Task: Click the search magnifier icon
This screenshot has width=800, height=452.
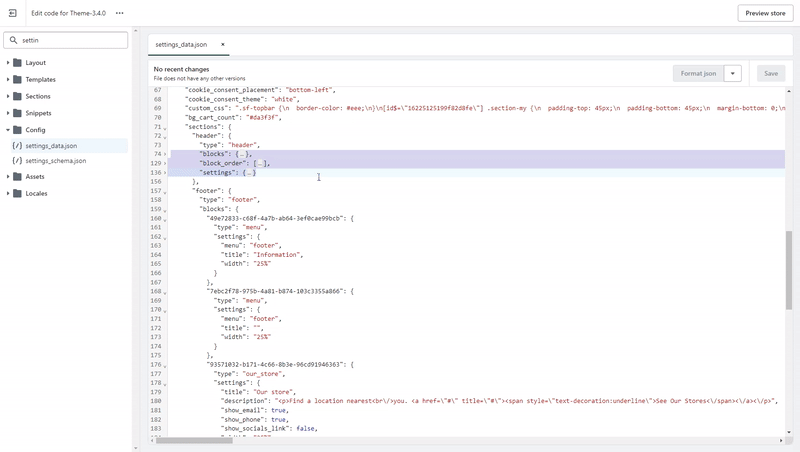Action: point(13,40)
